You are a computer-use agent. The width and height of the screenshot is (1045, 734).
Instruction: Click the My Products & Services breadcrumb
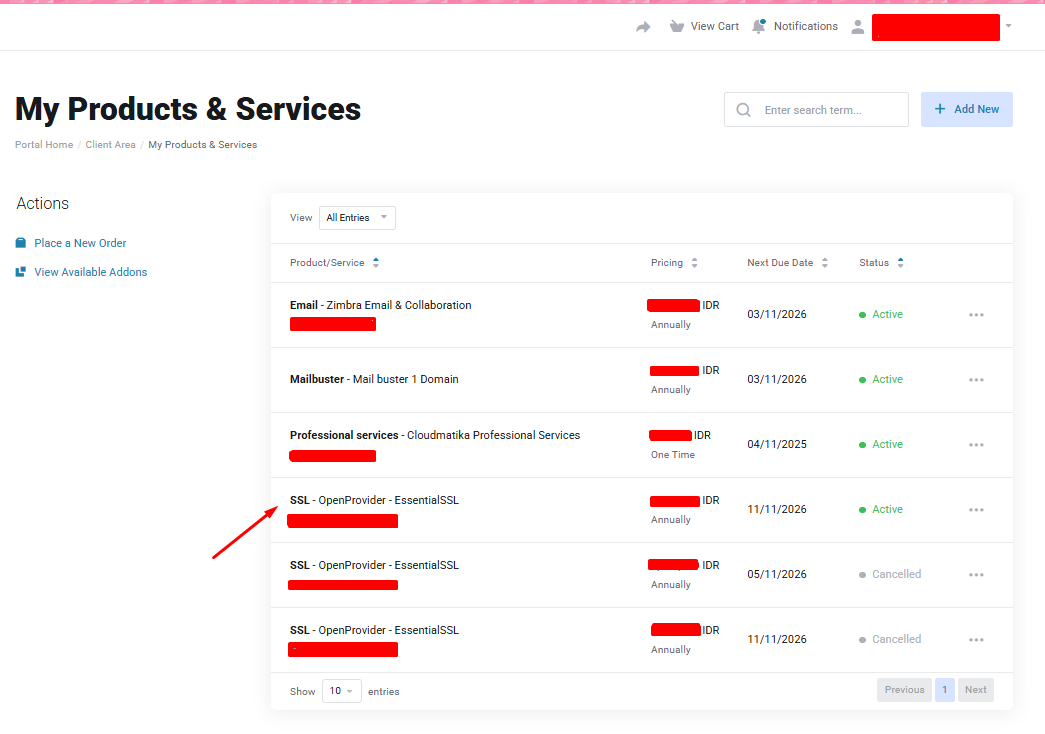pyautogui.click(x=203, y=145)
